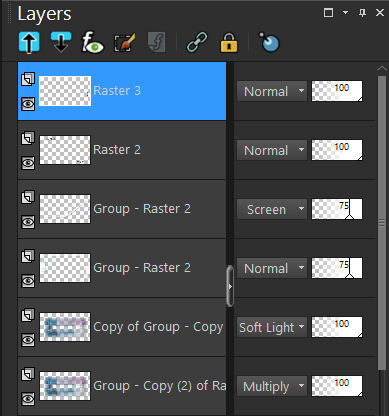
Task: Click the chain link layers icon
Action: point(197,42)
